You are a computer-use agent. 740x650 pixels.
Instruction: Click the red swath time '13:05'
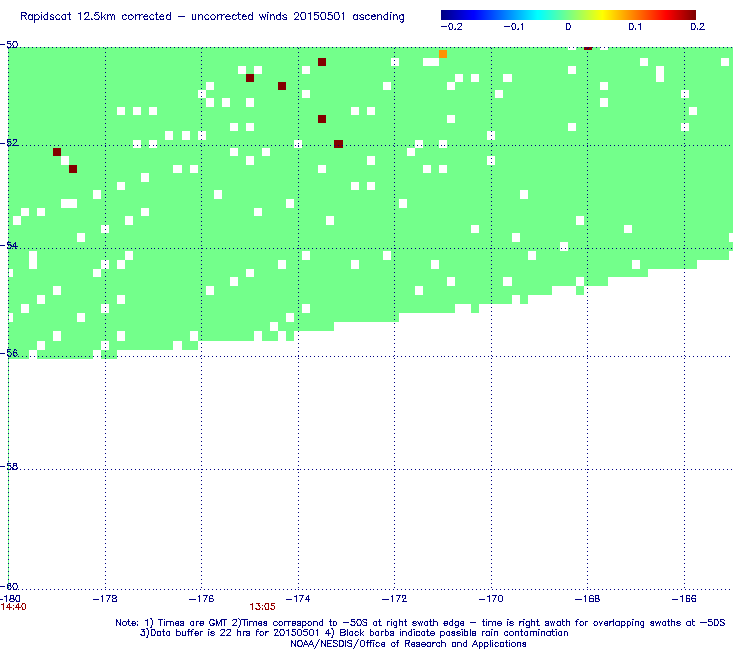[x=262, y=607]
